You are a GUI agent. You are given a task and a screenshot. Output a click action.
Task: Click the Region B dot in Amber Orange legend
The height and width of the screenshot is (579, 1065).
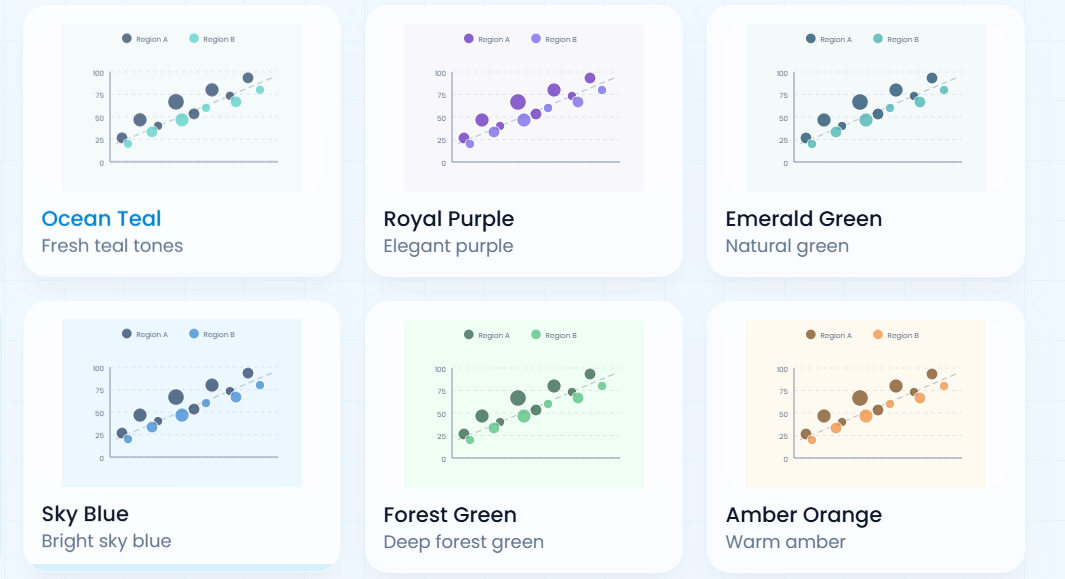(x=876, y=335)
